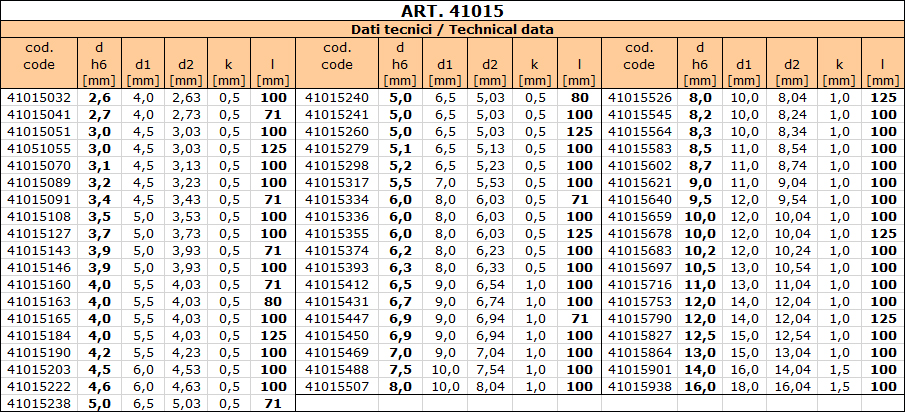Click the ART. 41015 title header

(452, 11)
